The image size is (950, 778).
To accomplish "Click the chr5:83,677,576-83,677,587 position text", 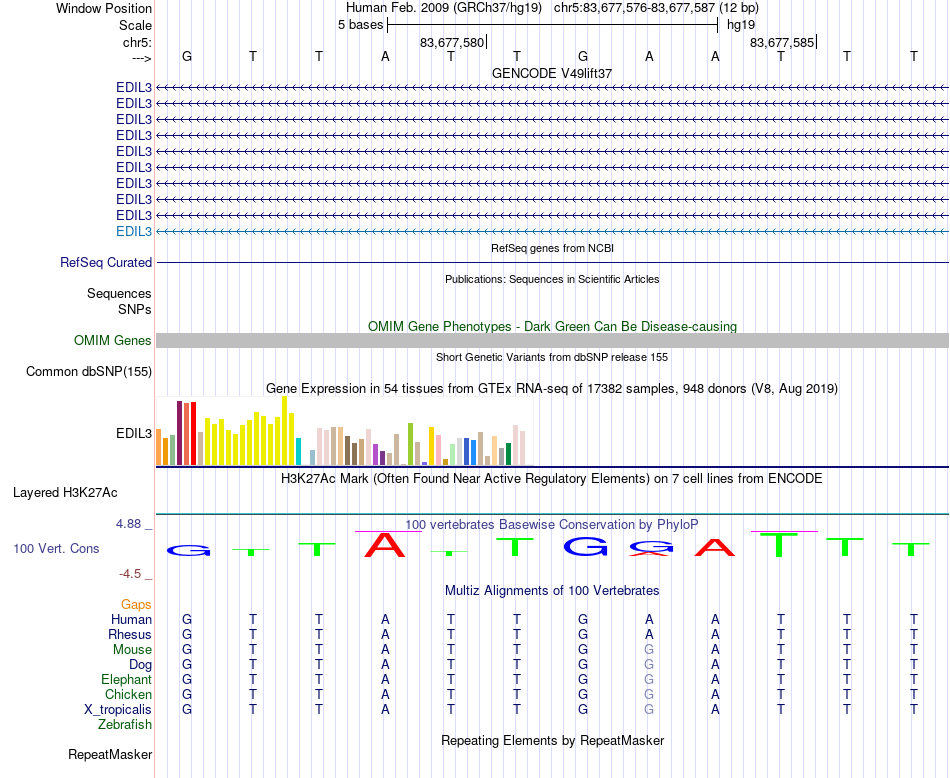I will [634, 8].
